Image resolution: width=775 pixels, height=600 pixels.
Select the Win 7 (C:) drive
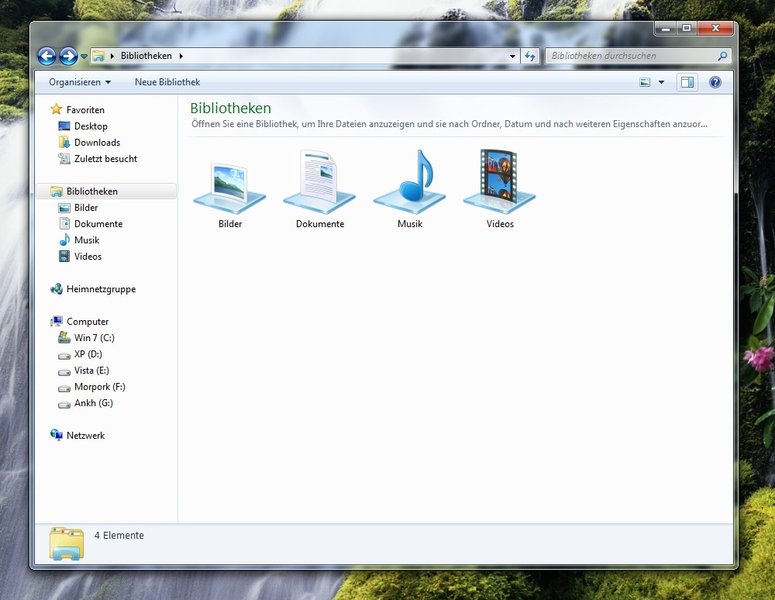[x=94, y=338]
